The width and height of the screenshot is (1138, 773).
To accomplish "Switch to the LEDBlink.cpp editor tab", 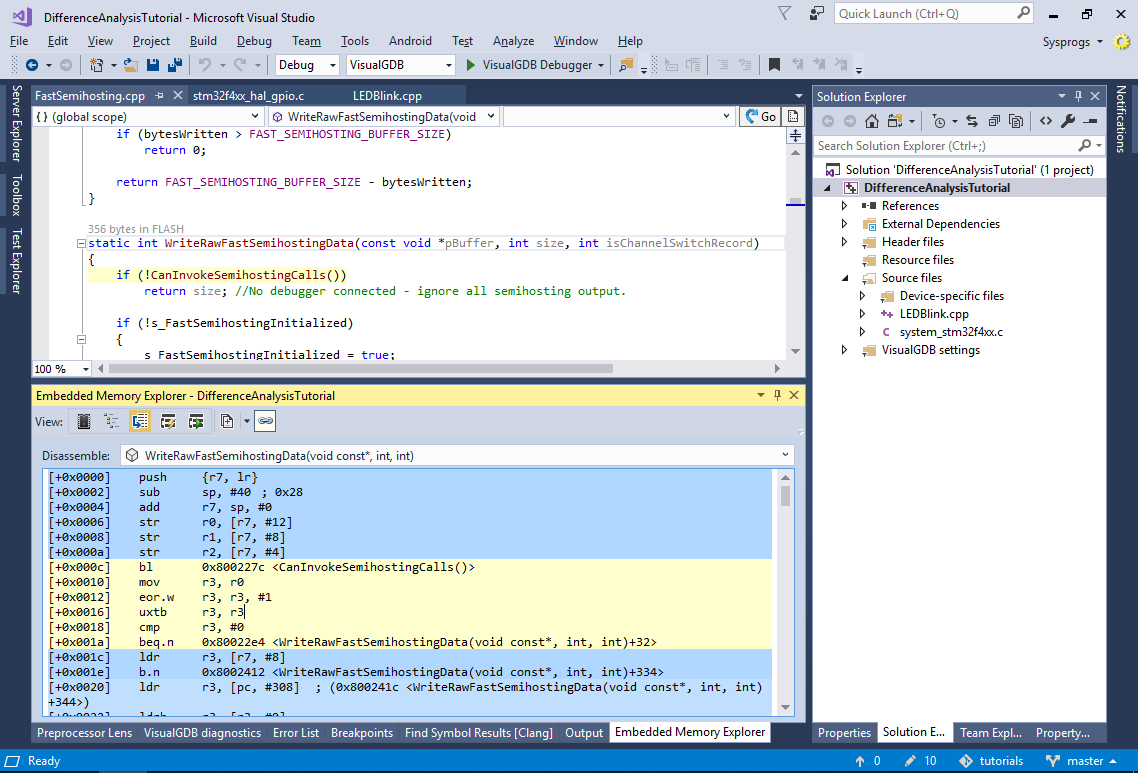I will tap(387, 96).
